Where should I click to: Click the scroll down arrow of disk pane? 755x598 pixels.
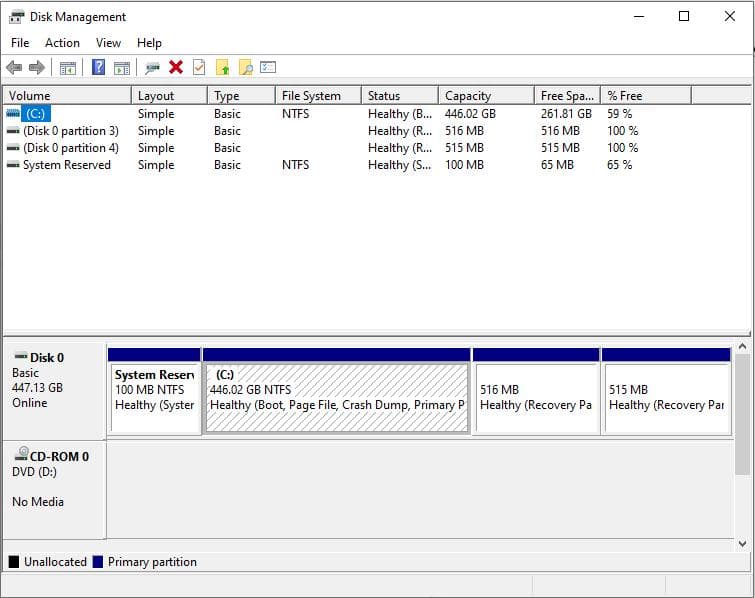click(742, 543)
